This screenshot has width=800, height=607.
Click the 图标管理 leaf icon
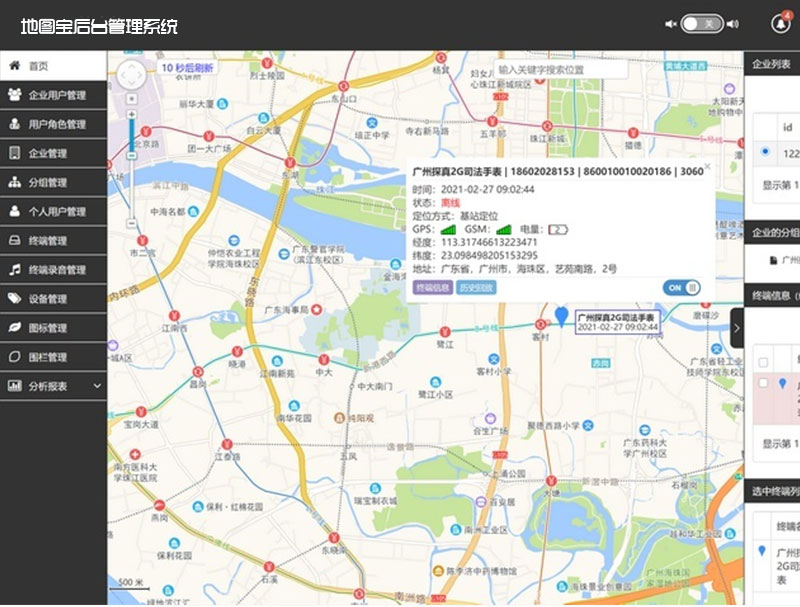click(x=15, y=327)
